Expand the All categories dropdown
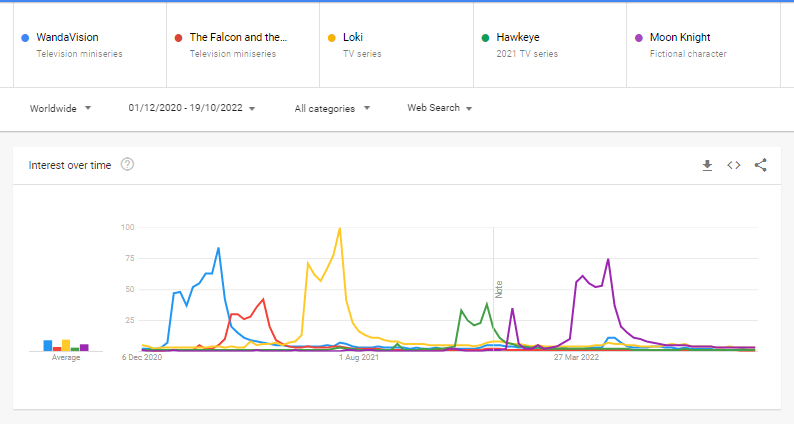This screenshot has height=424, width=794. [x=332, y=108]
